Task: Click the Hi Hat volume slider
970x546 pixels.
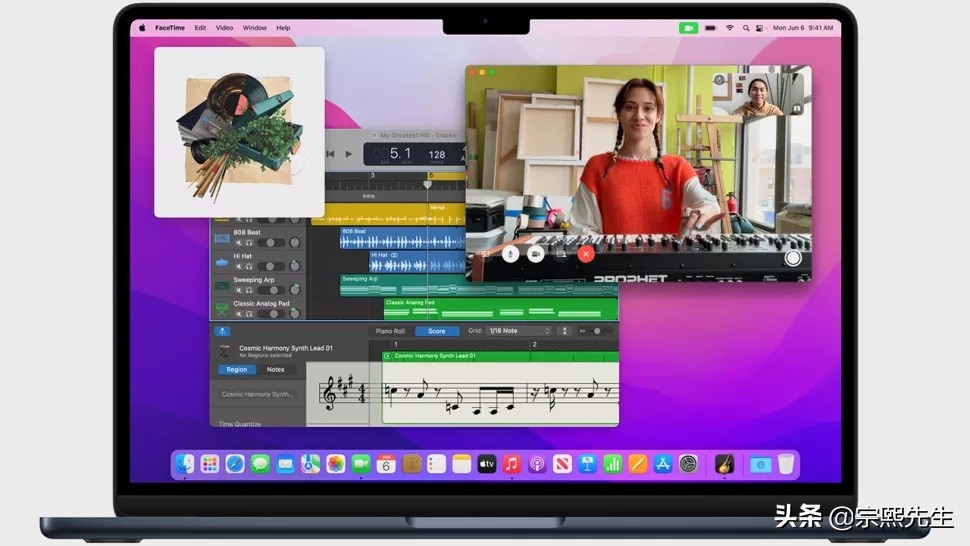Action: (271, 267)
